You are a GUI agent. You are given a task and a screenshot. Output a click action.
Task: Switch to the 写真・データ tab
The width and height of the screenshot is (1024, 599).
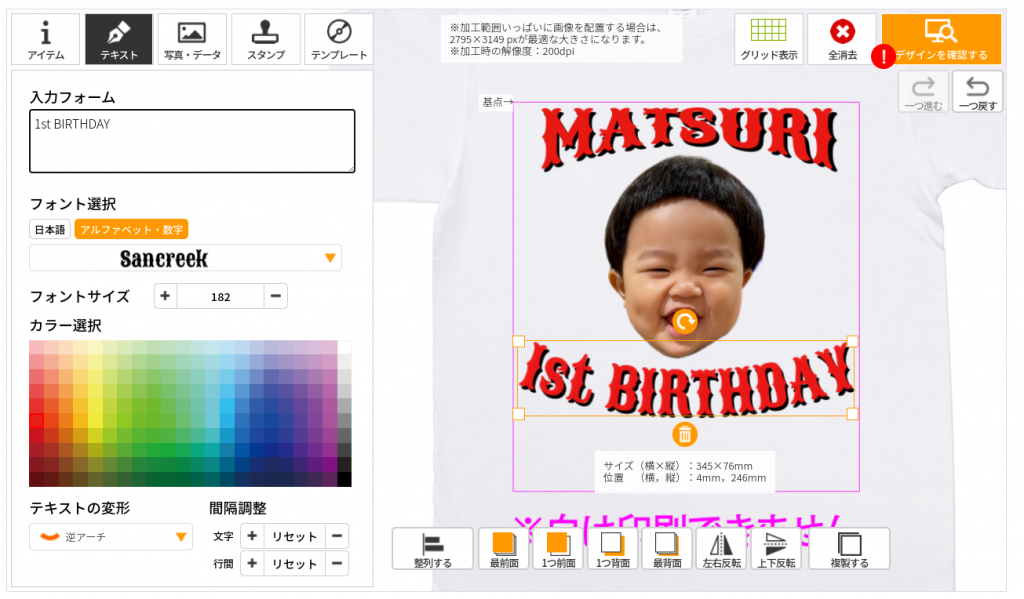coord(192,39)
